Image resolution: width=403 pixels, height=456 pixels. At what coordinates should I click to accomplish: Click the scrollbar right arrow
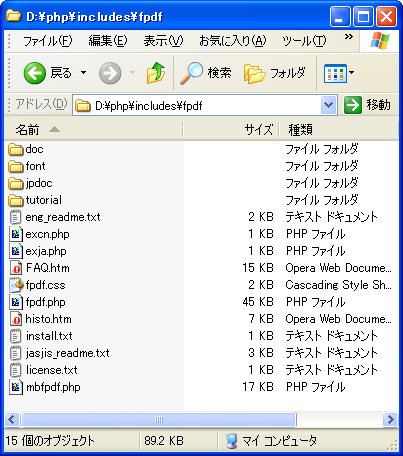(x=390, y=420)
